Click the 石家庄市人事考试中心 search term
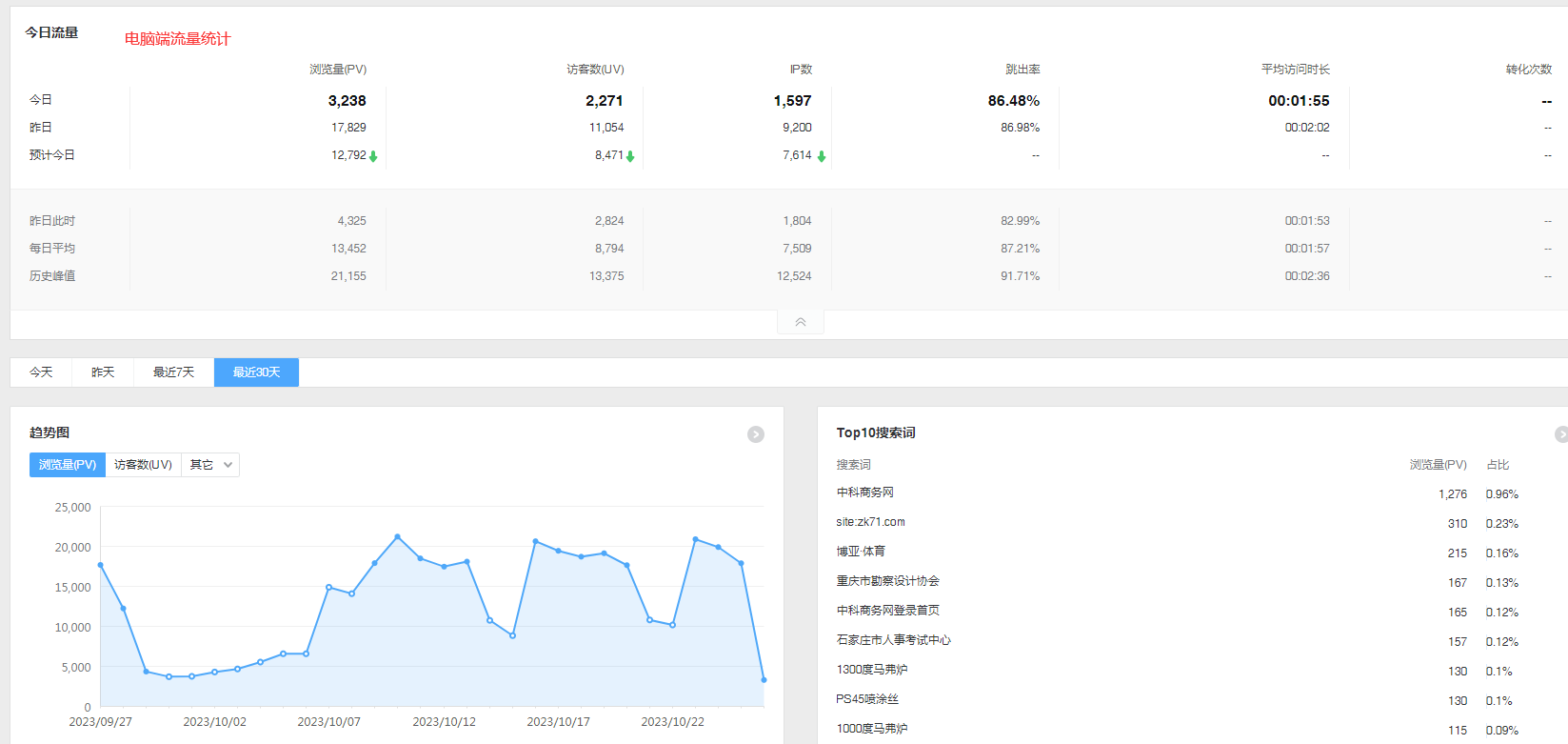This screenshot has height=744, width=1568. click(893, 640)
